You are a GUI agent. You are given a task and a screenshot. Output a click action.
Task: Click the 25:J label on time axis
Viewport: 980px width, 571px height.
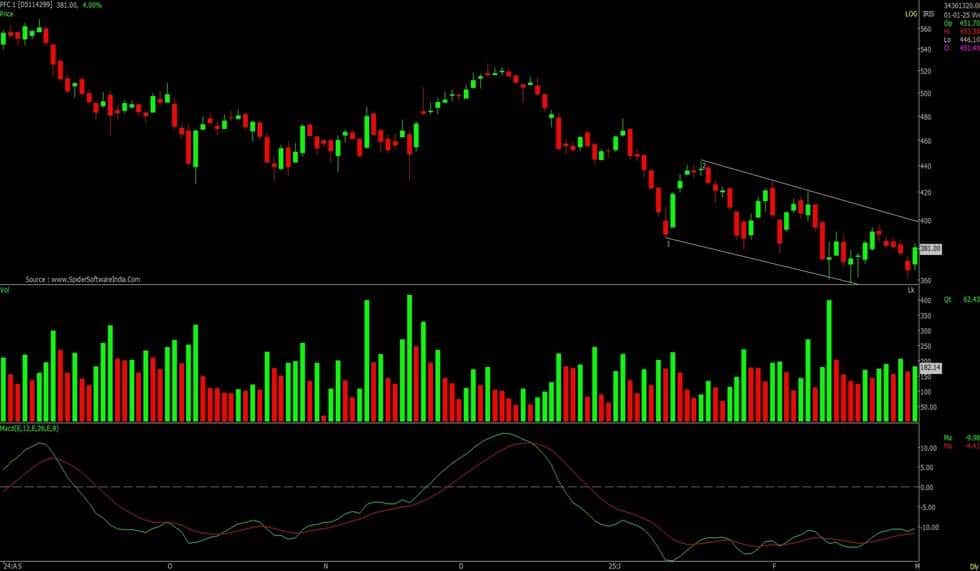pos(614,565)
